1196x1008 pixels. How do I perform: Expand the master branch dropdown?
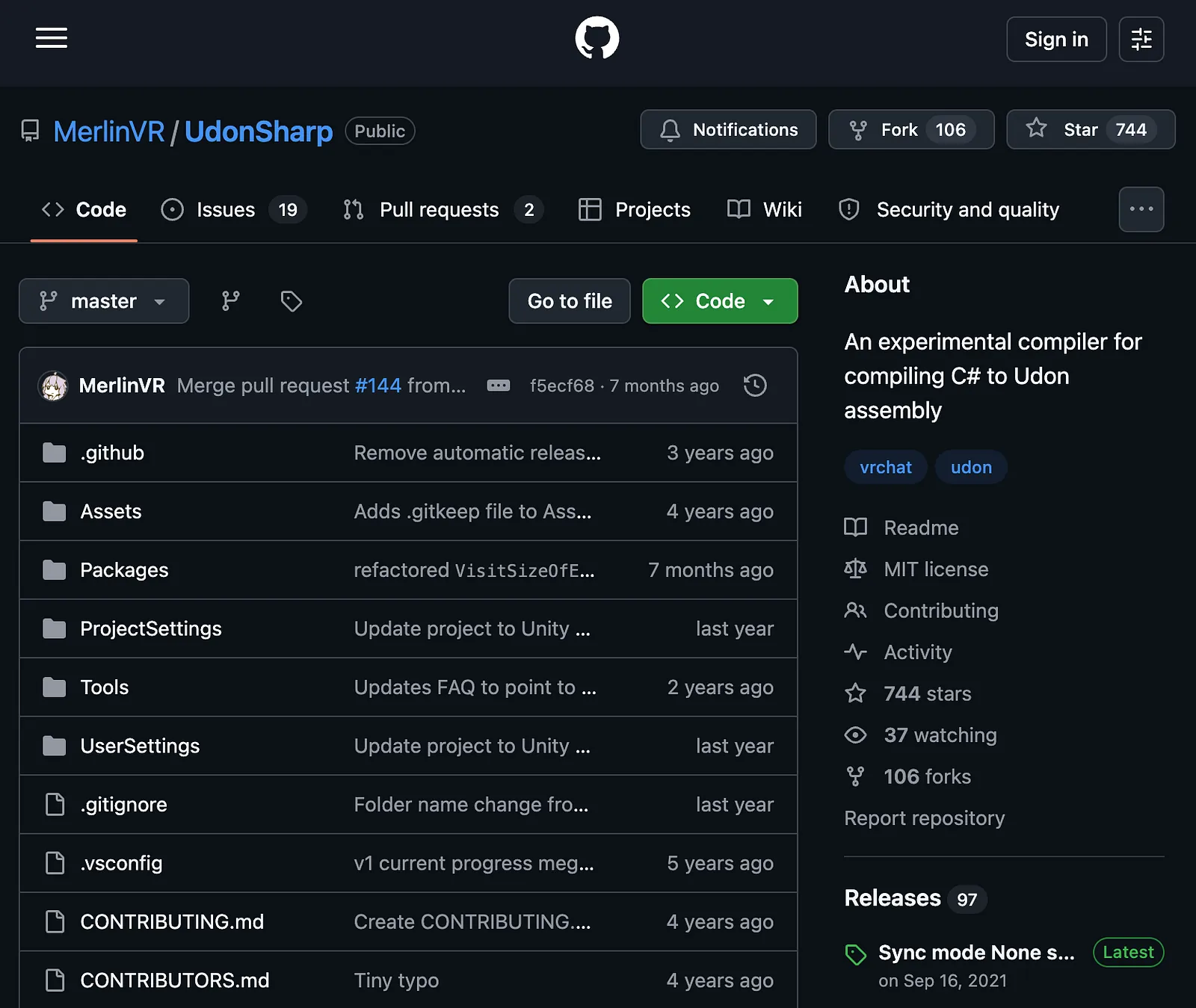coord(104,301)
